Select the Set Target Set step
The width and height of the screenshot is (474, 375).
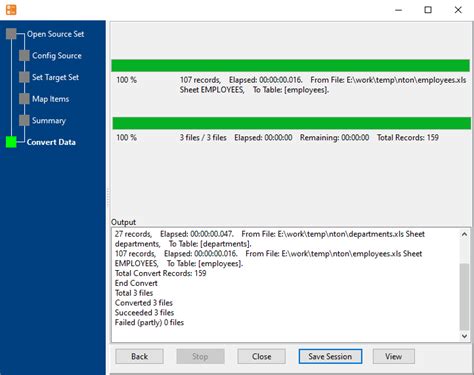click(x=55, y=77)
